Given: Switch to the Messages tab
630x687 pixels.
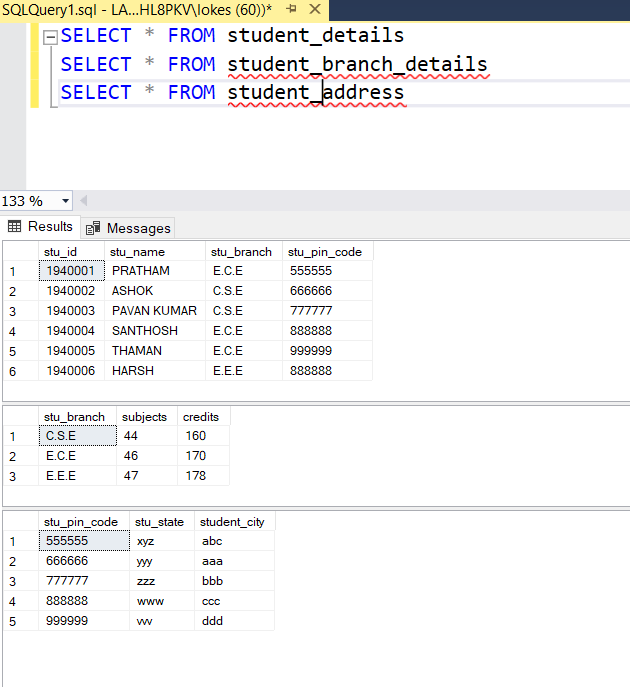Looking at the screenshot, I should coord(129,228).
